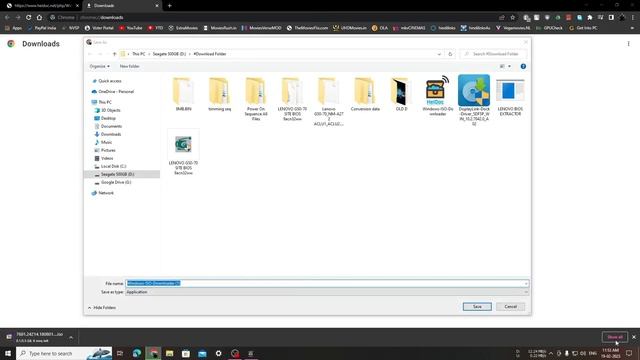Select Local Disk (C:) in the navigation pane
The width and height of the screenshot is (640, 360).
(x=113, y=166)
